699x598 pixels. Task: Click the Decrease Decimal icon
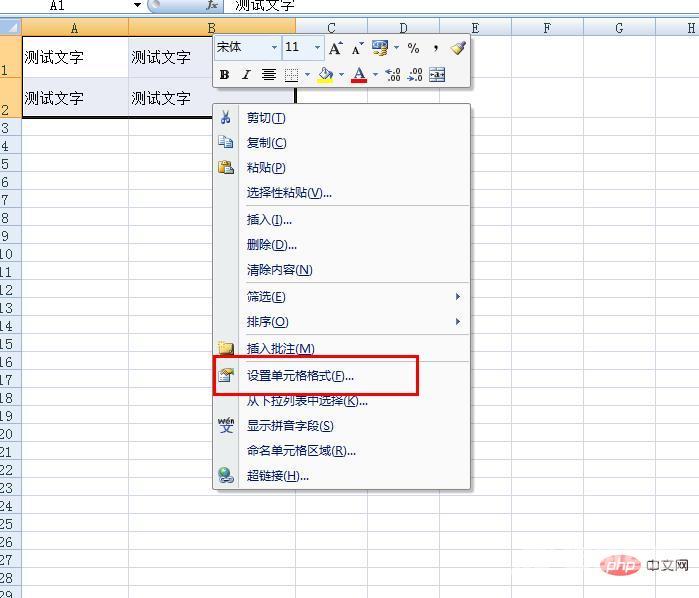(x=414, y=75)
